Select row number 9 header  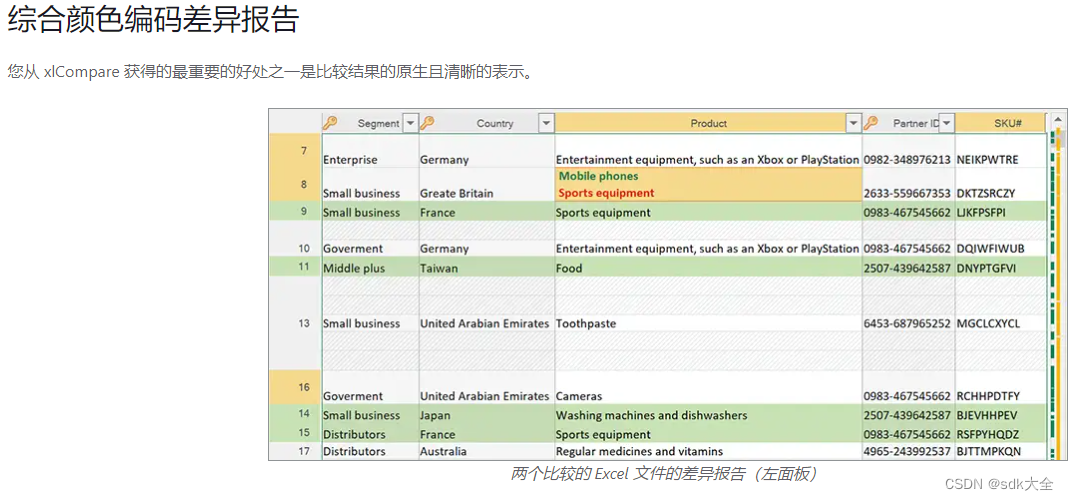(295, 211)
